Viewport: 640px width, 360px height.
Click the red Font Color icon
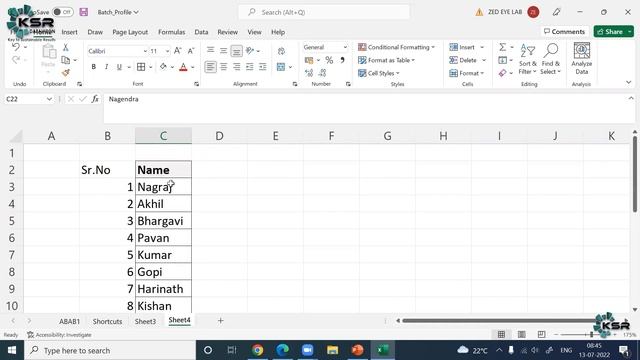[x=183, y=67]
